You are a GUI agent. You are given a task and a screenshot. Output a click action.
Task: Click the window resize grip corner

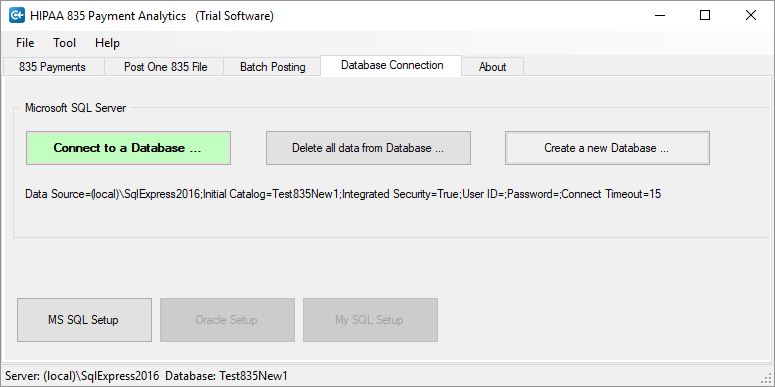tap(768, 380)
